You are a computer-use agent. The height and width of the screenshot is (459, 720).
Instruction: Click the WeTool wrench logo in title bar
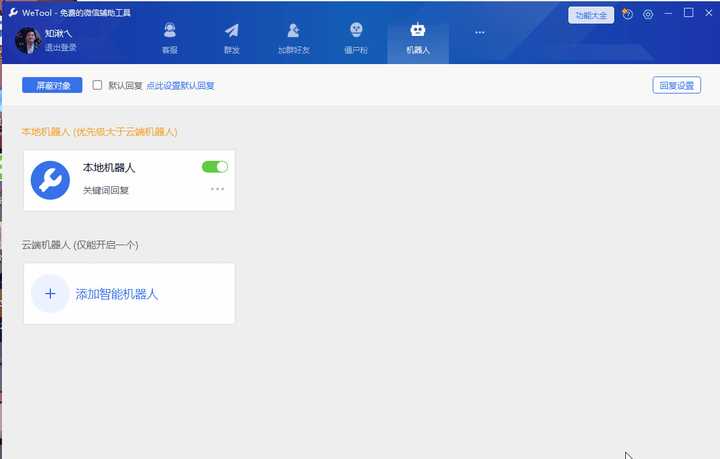(13, 12)
